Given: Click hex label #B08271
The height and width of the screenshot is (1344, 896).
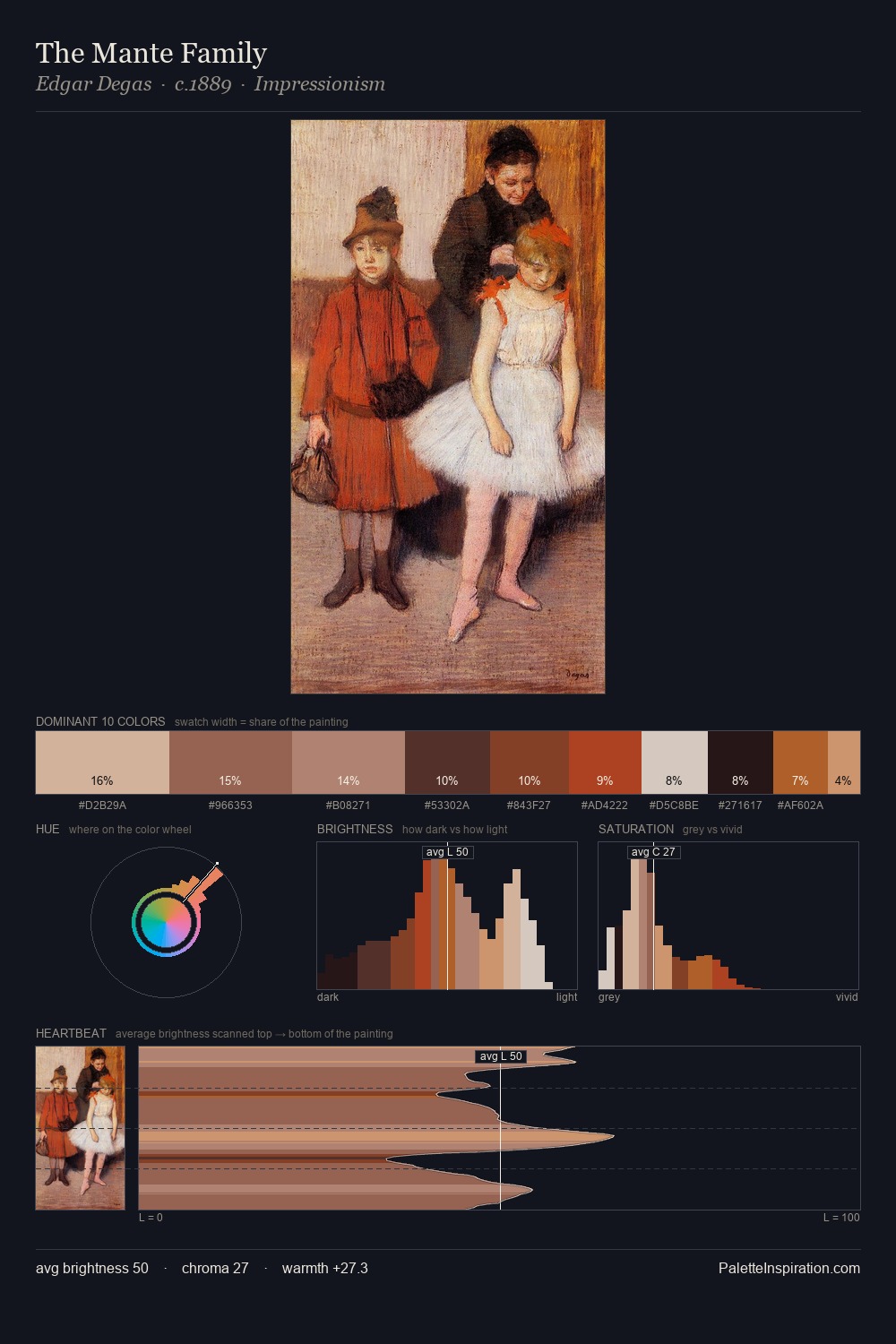Looking at the screenshot, I should [348, 806].
